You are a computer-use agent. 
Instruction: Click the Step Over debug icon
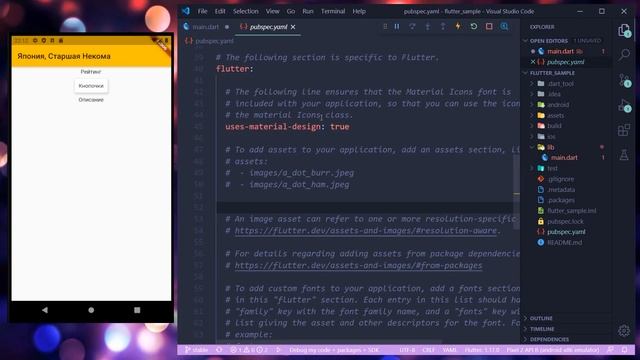(412, 27)
